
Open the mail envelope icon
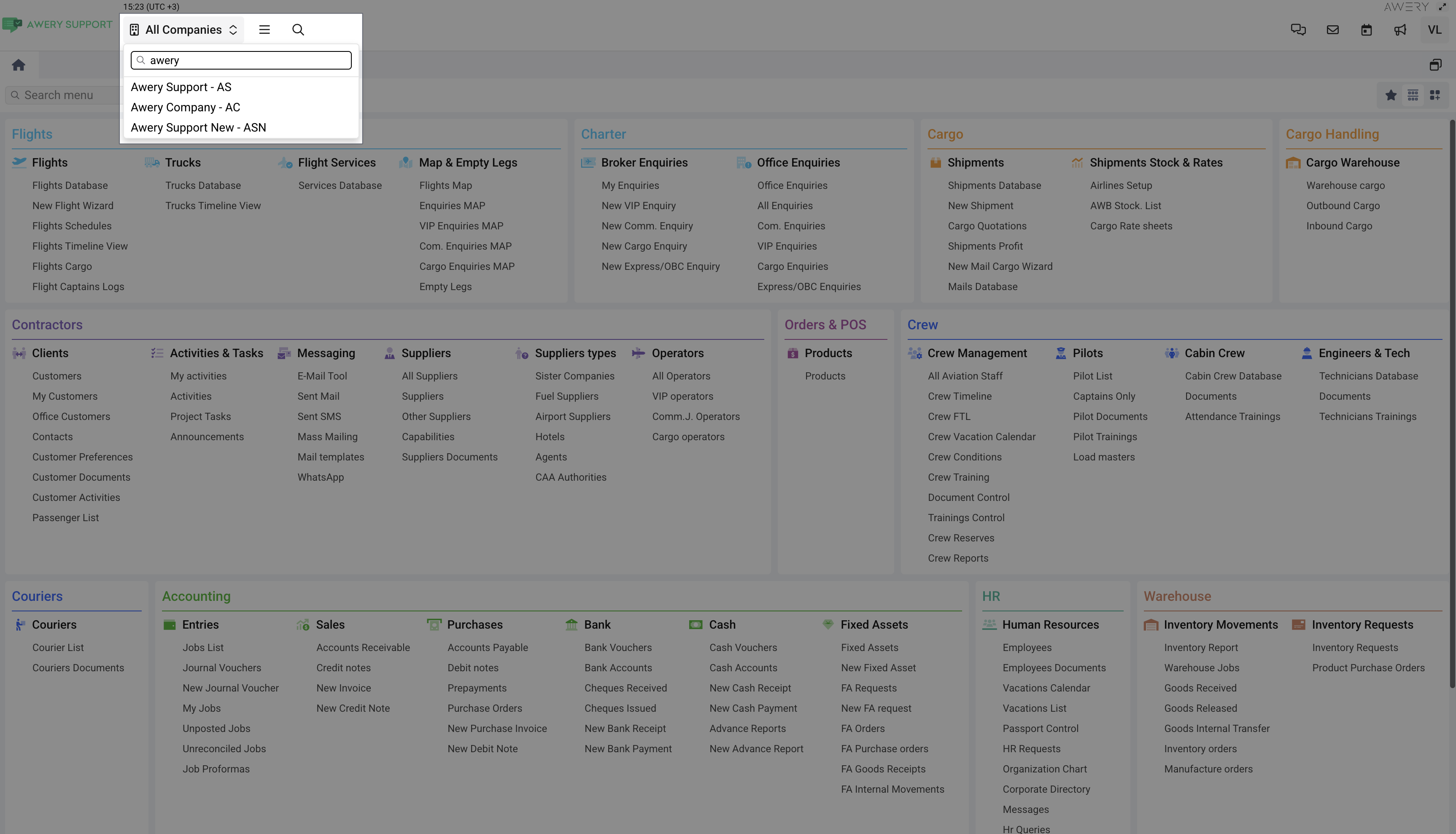(x=1332, y=30)
